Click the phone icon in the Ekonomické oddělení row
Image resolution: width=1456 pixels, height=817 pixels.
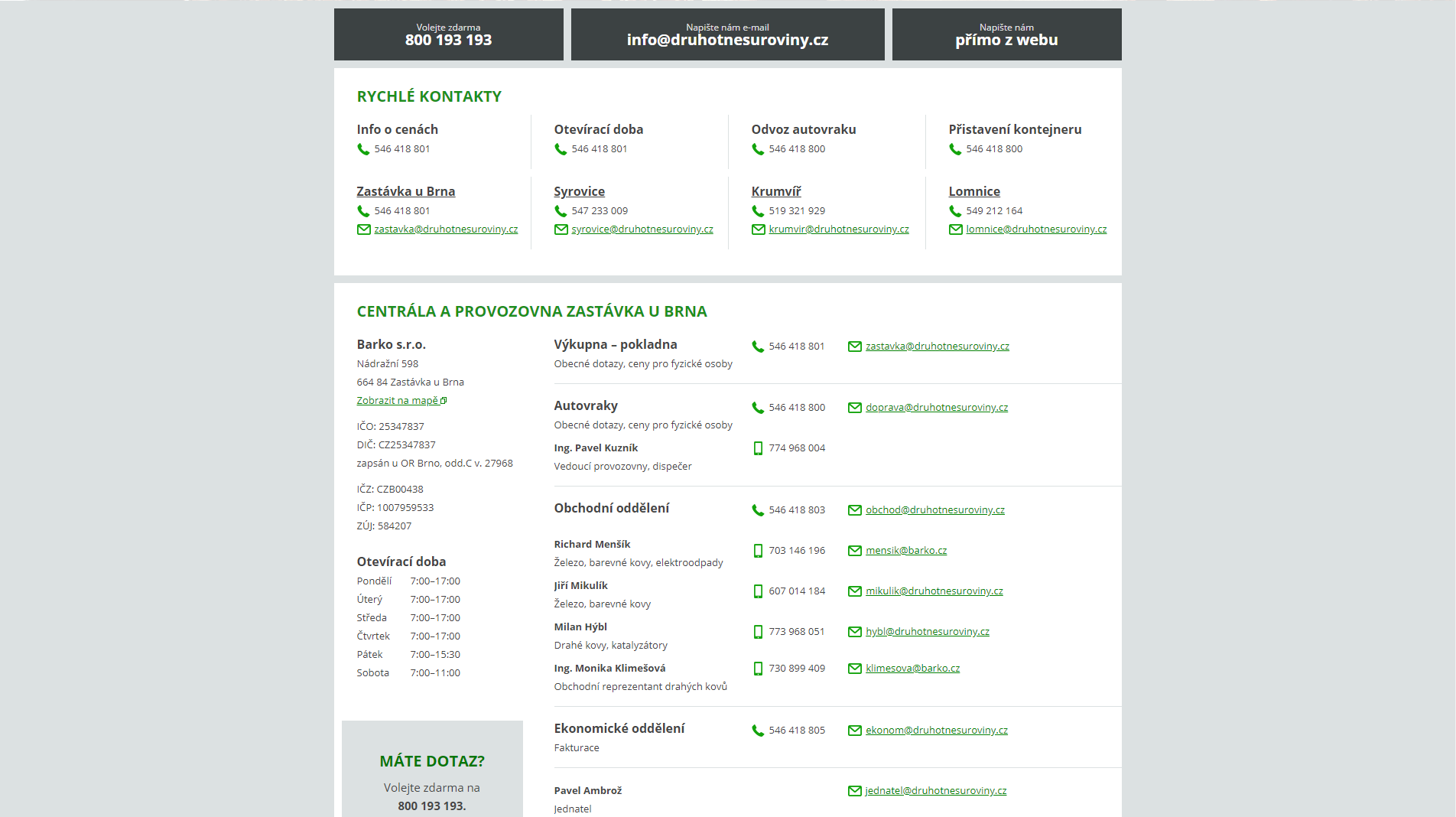[758, 731]
